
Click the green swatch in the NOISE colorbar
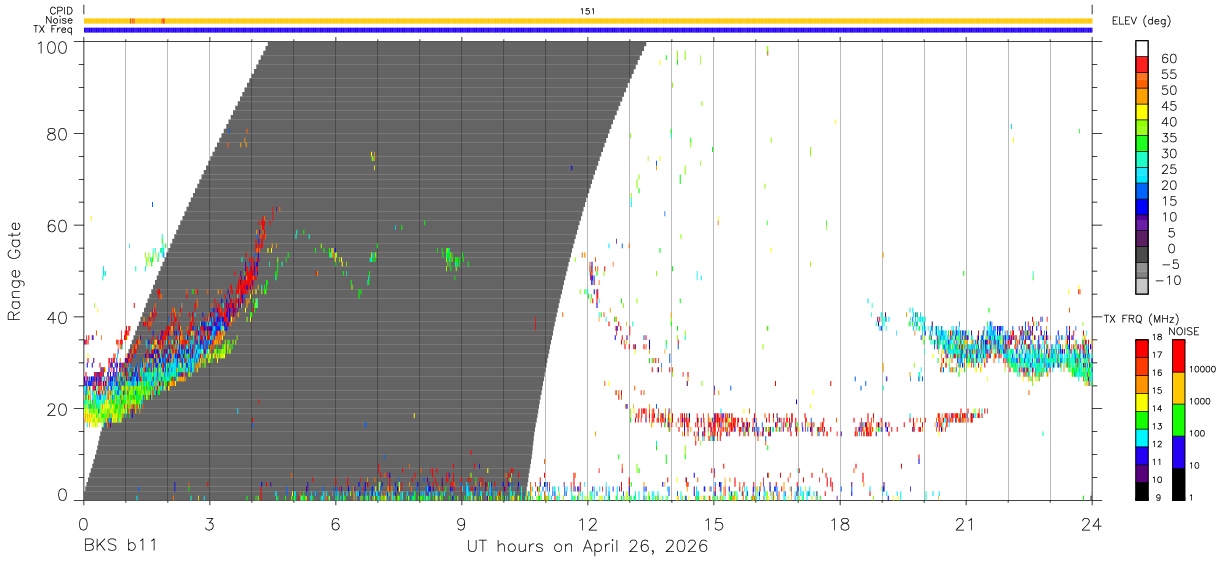coord(1178,418)
